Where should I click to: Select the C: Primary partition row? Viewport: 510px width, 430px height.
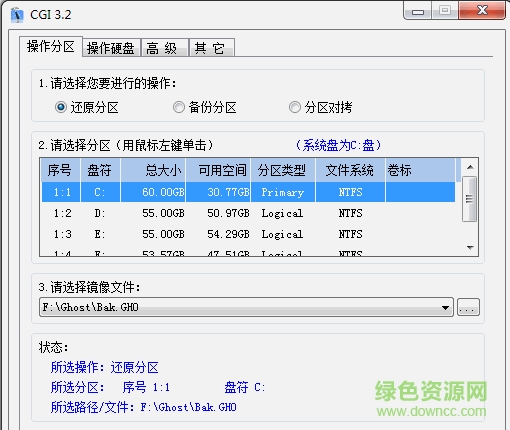click(x=248, y=192)
